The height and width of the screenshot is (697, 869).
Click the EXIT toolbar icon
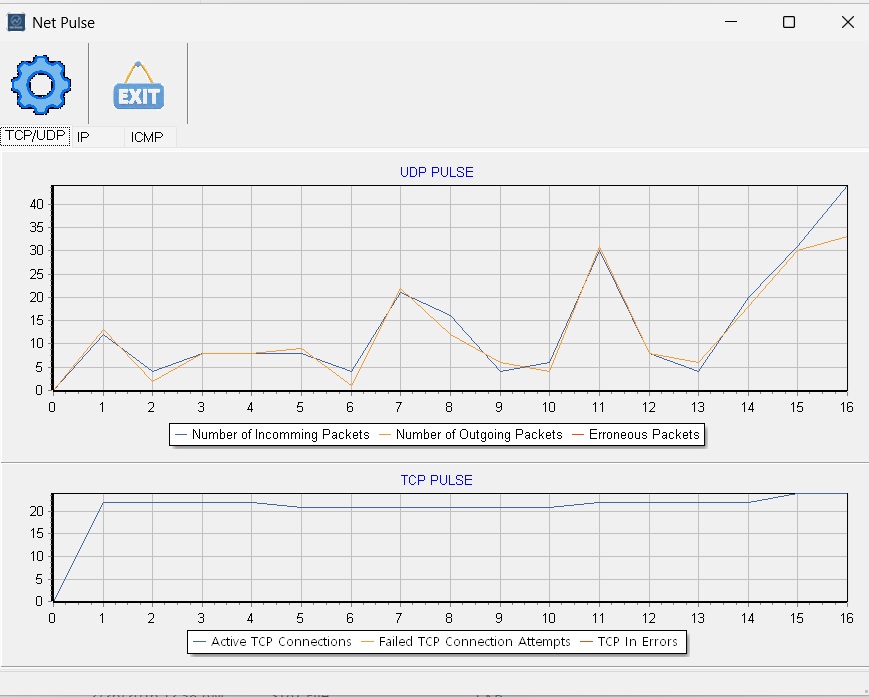pyautogui.click(x=137, y=88)
